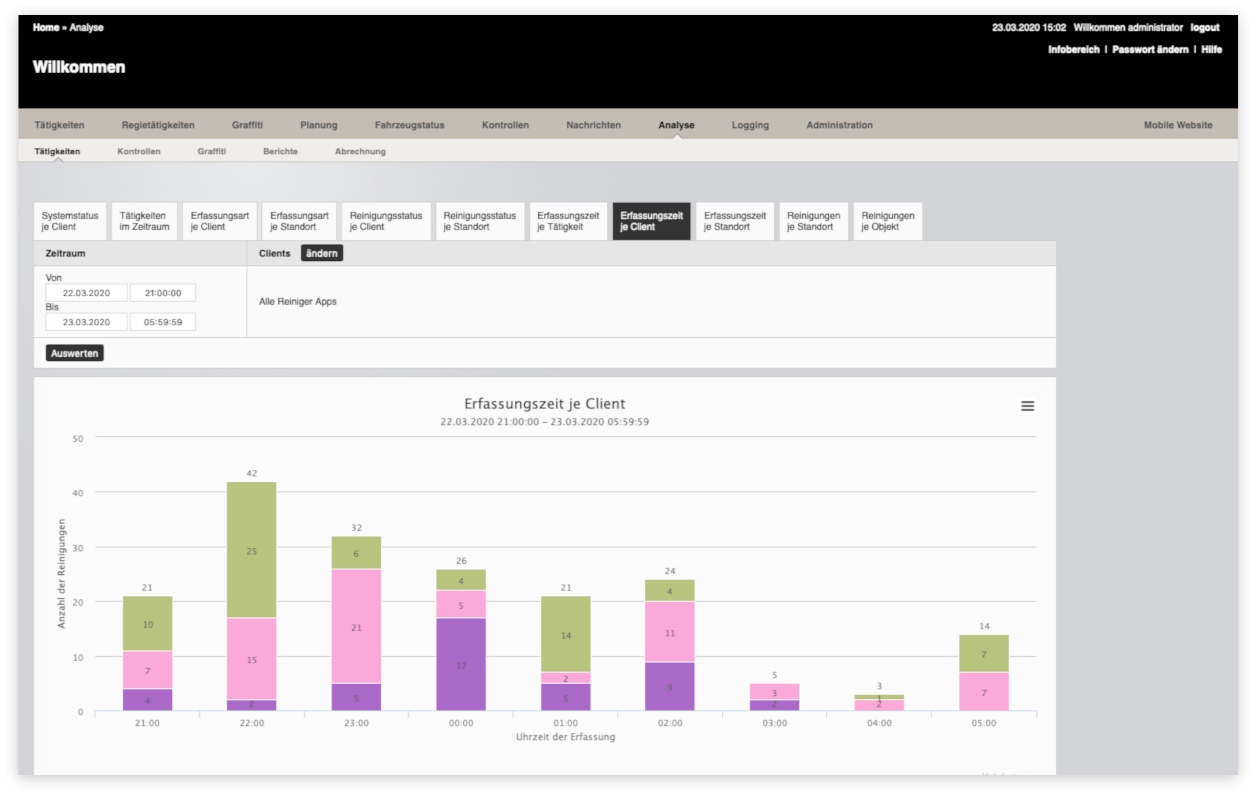The width and height of the screenshot is (1256, 795).
Task: Click the Von date field 22.03.2020
Action: click(86, 293)
